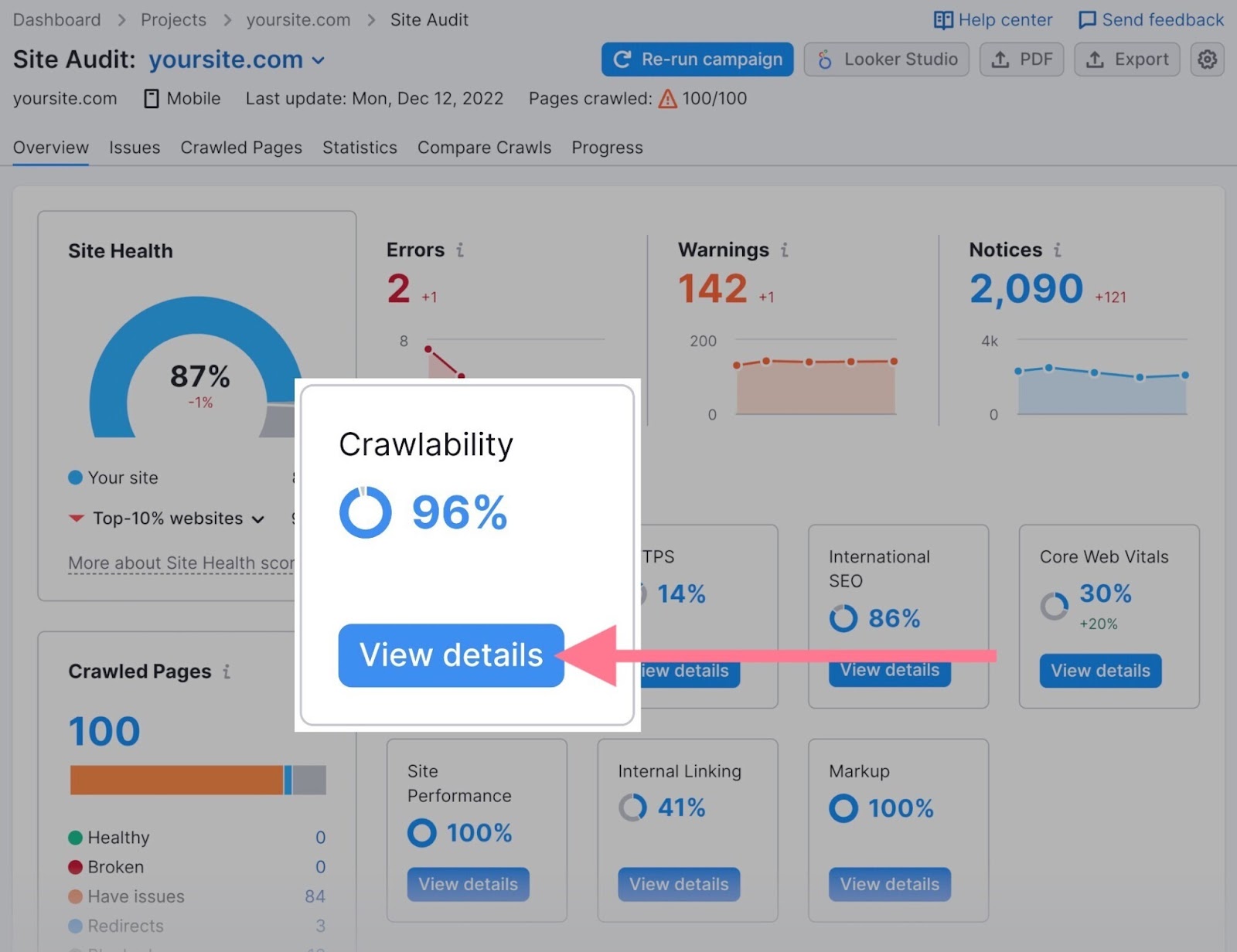Click the Export upload icon
1237x952 pixels.
coord(1096,59)
